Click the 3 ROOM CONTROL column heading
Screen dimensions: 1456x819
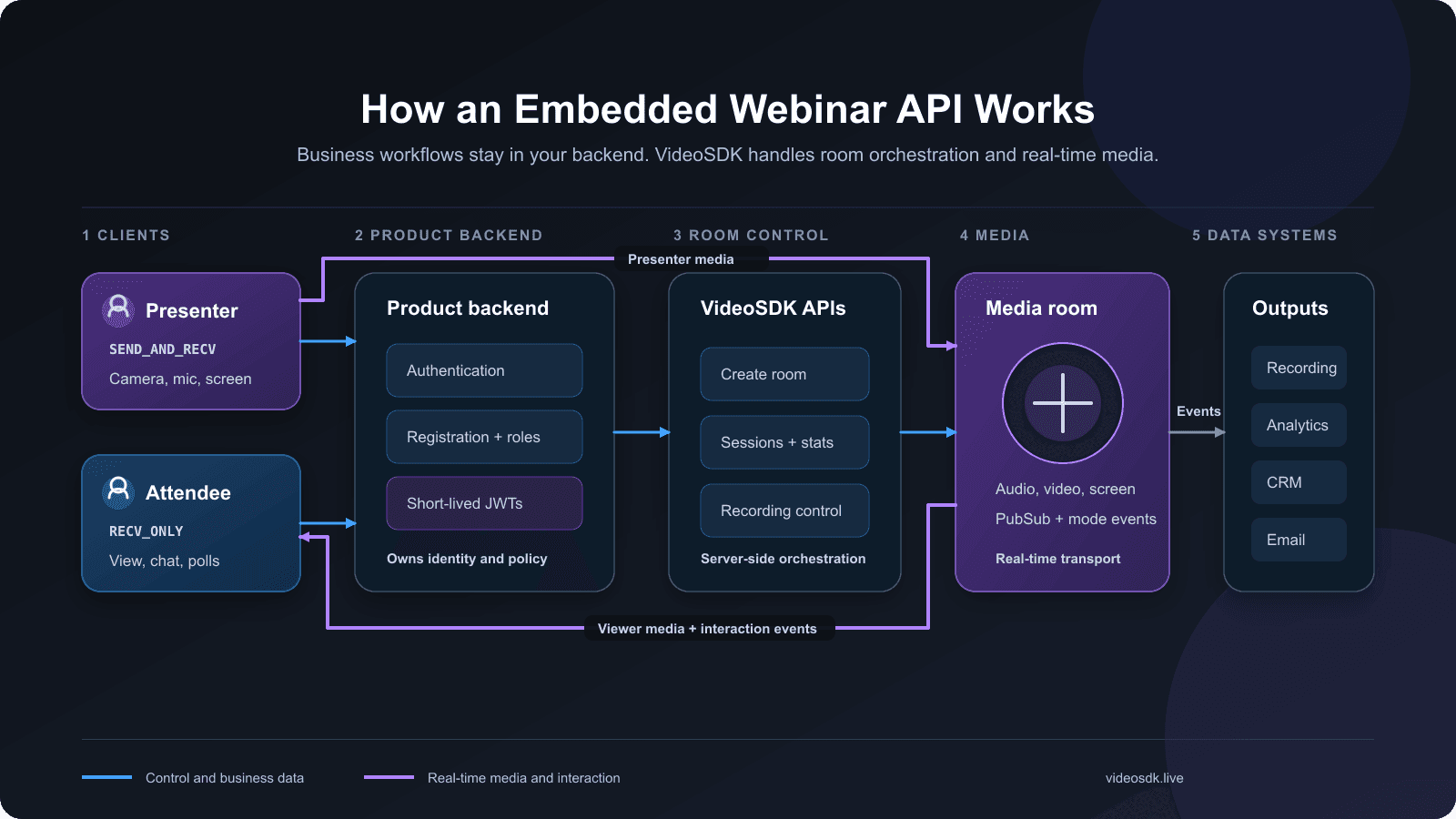coord(751,235)
